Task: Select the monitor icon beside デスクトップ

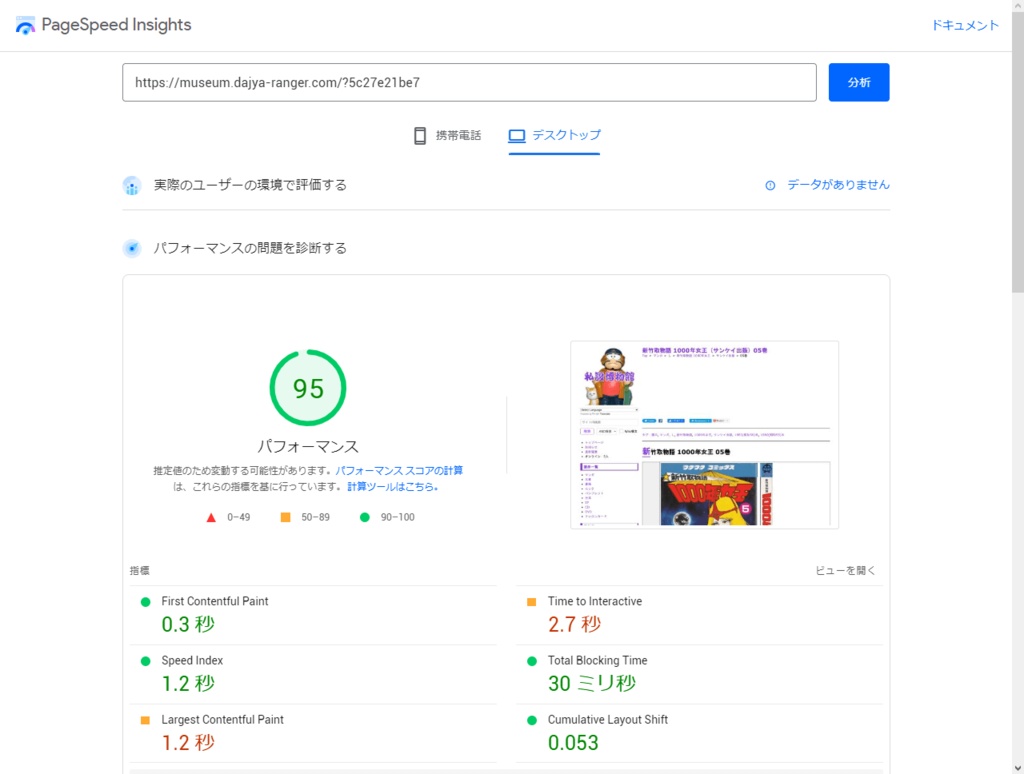Action: tap(516, 135)
